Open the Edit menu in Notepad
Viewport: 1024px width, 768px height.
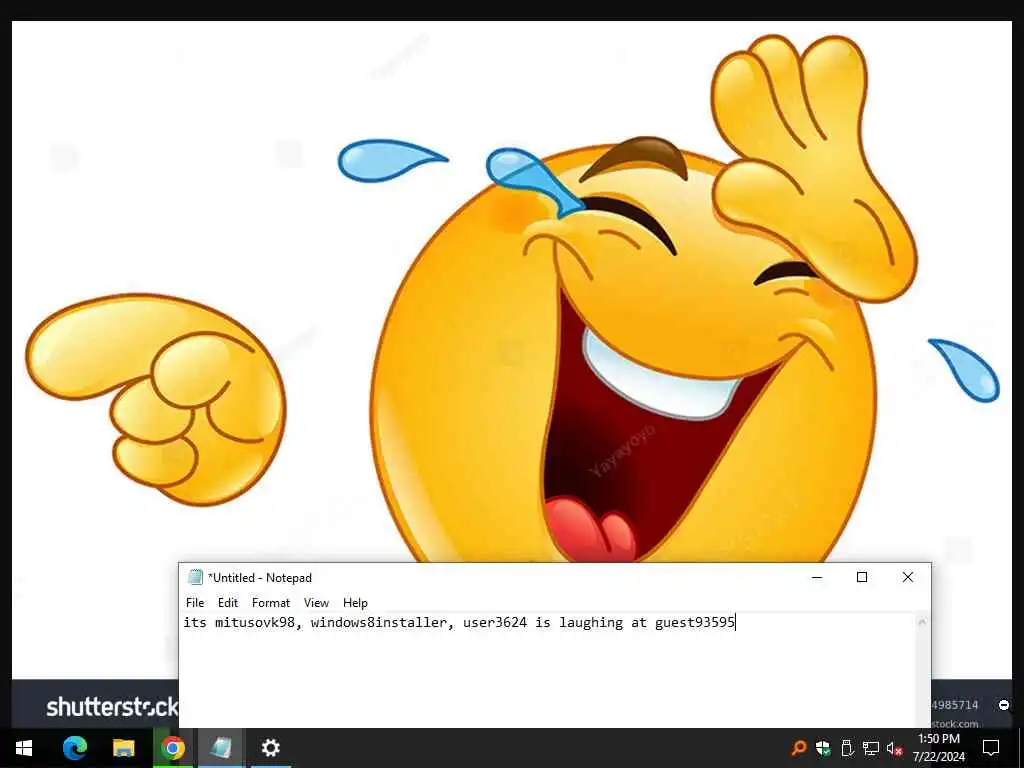click(x=227, y=602)
